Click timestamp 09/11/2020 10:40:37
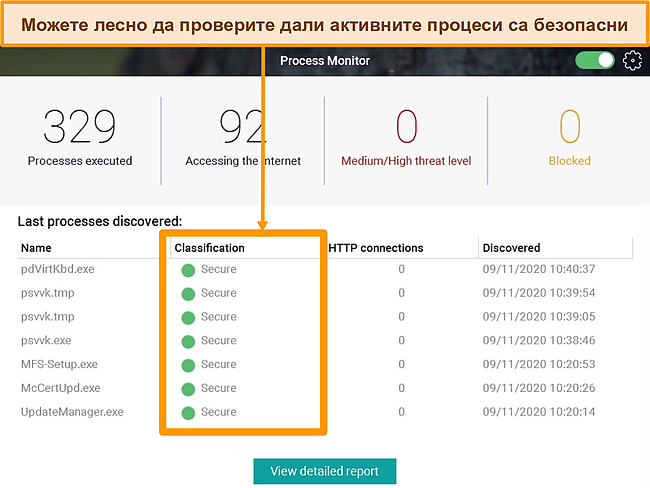Viewport: 650px width, 488px height. (x=539, y=269)
